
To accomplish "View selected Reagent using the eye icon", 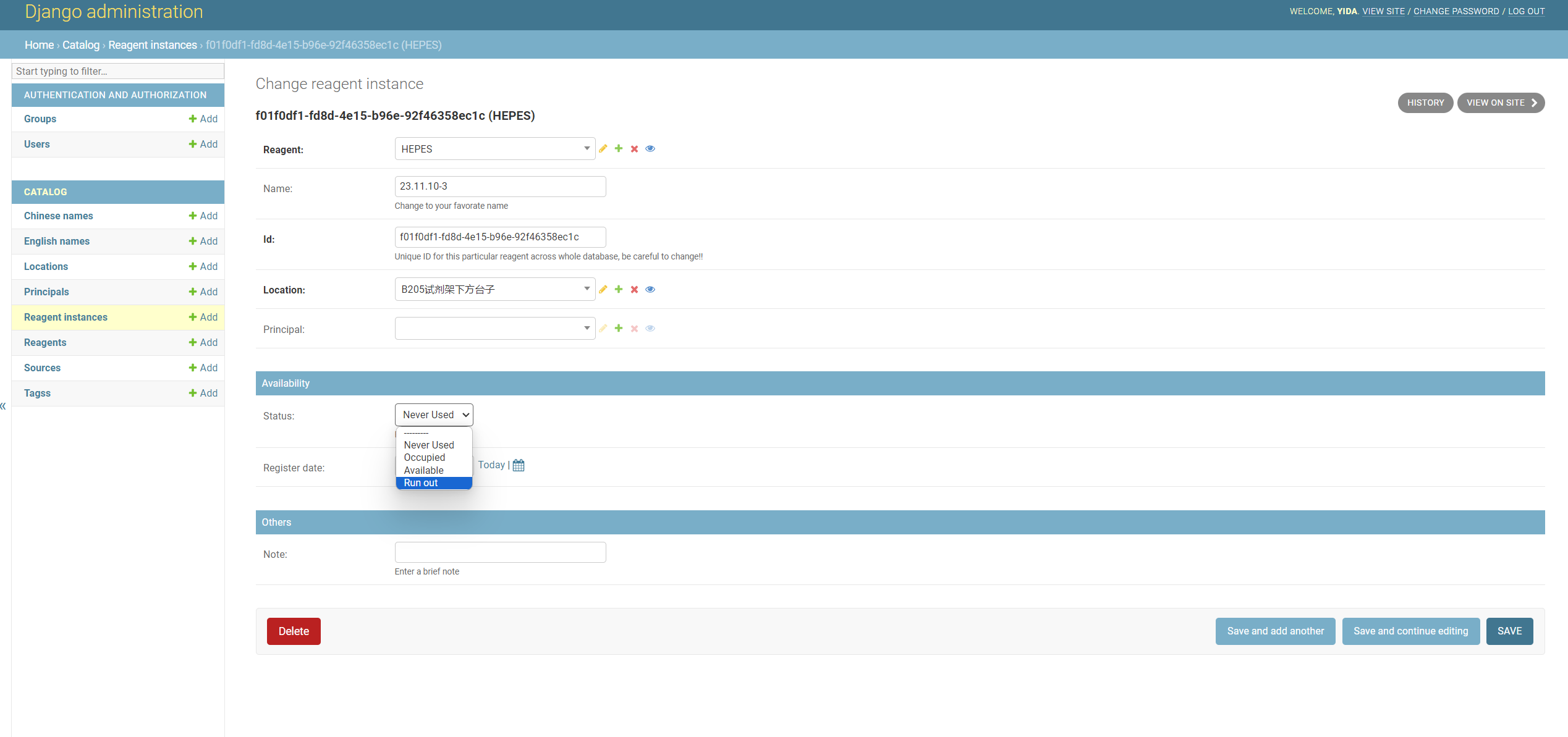I will [x=650, y=149].
